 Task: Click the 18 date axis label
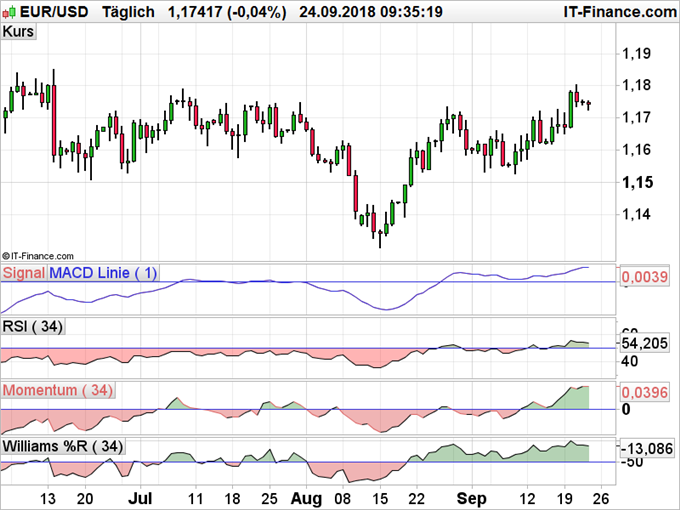click(232, 499)
